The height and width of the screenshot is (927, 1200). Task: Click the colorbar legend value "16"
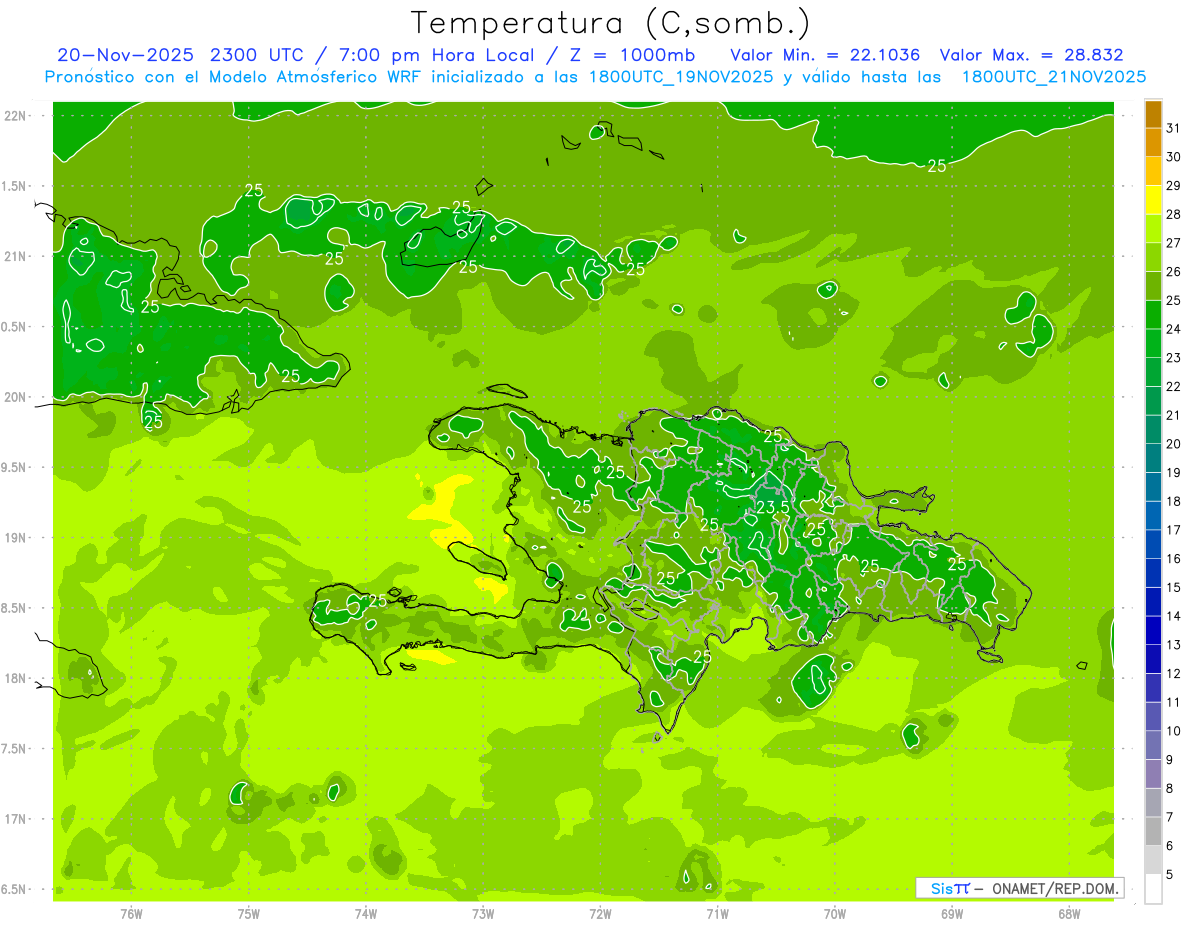click(1174, 559)
